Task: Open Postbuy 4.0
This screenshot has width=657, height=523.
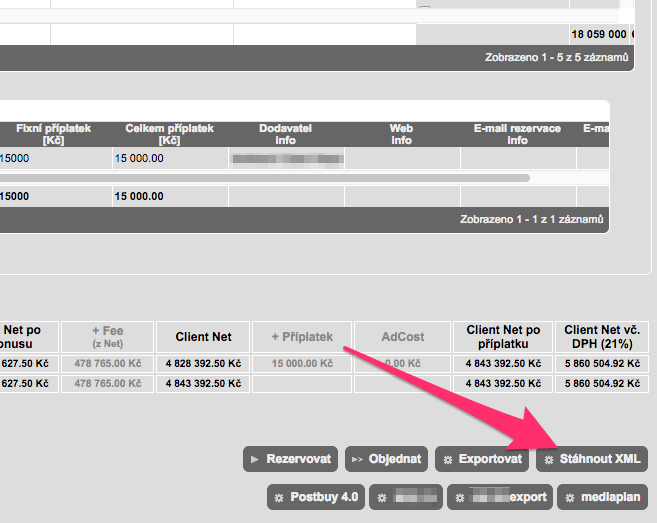Action: coord(315,496)
